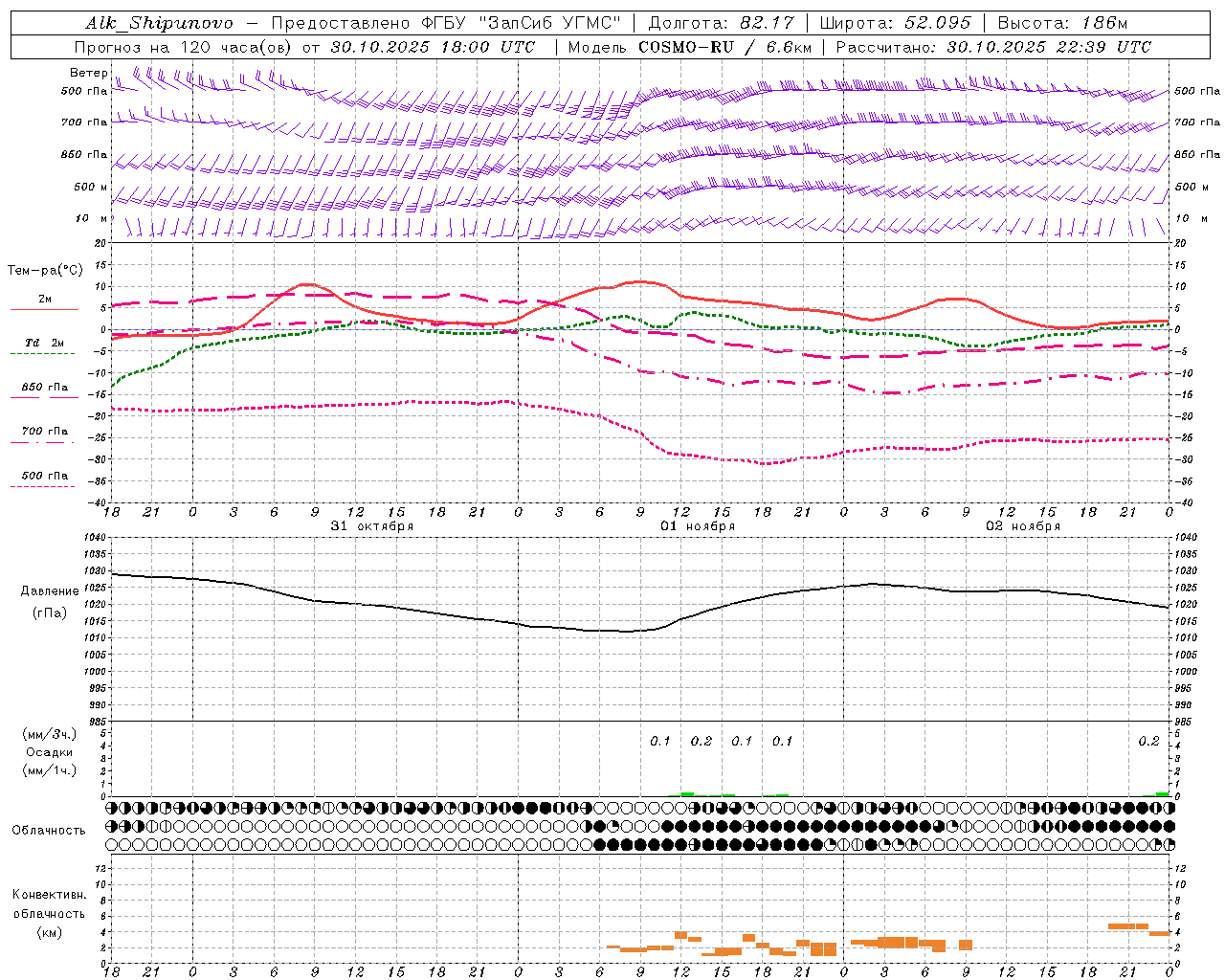Click the "Давление" pressure label

point(50,591)
